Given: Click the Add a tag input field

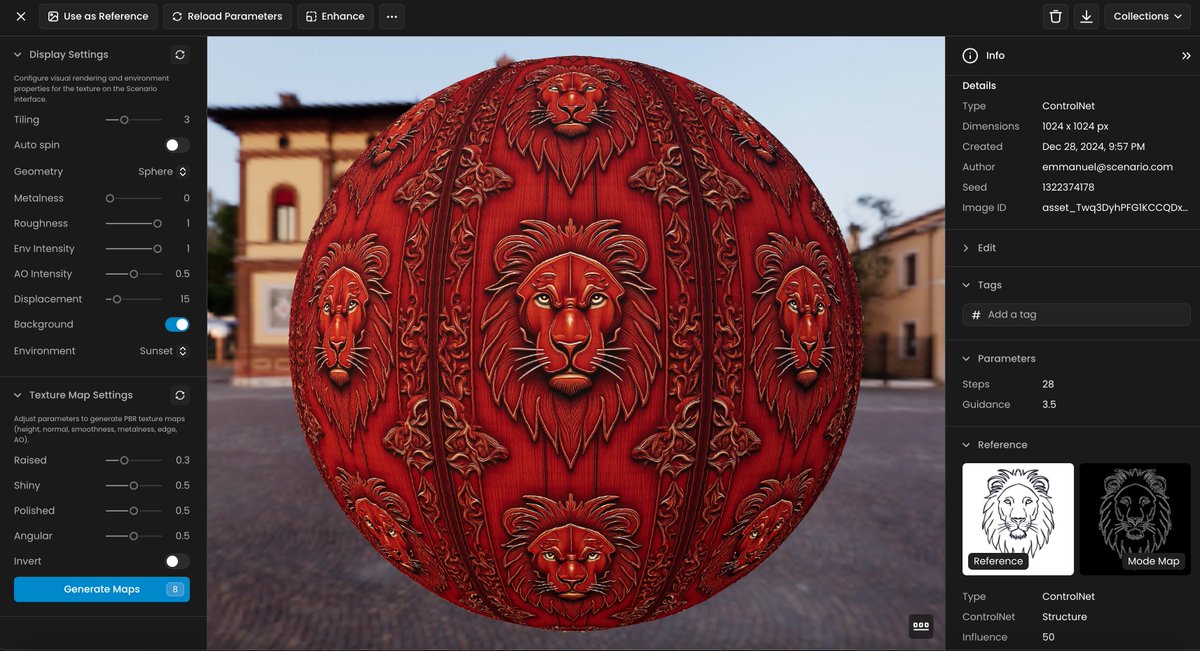Looking at the screenshot, I should pos(1077,314).
